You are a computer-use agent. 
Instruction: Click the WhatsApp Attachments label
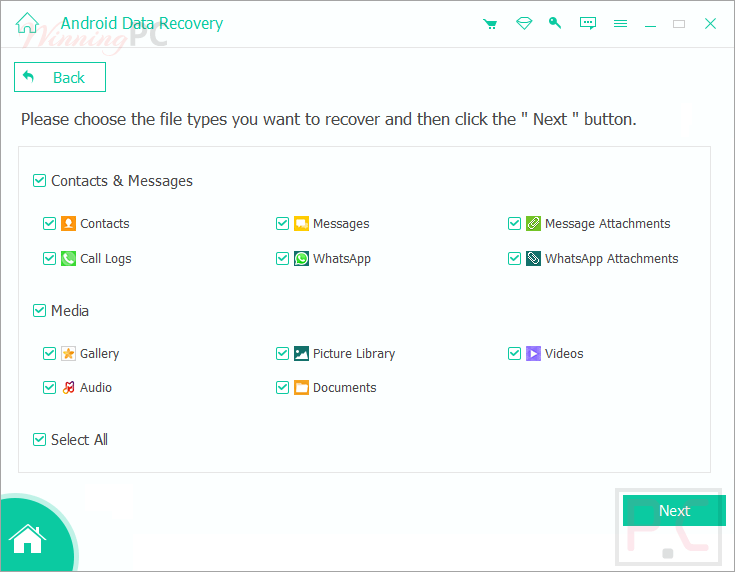point(611,258)
